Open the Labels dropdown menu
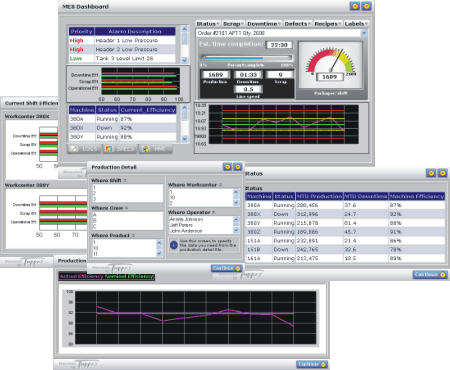This screenshot has width=450, height=370. [x=356, y=24]
